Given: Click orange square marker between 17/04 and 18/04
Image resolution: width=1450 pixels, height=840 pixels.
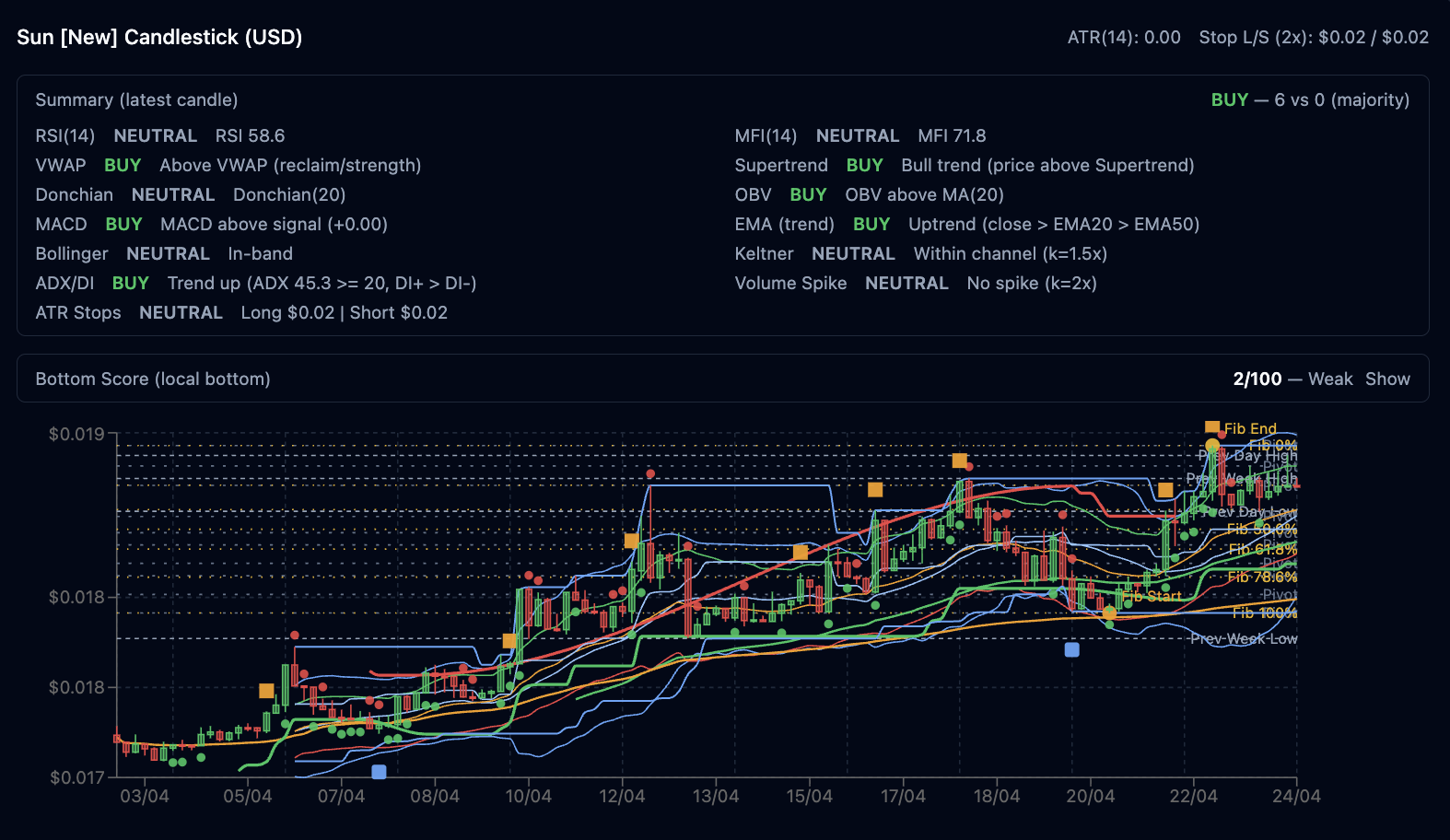Looking at the screenshot, I should 959,461.
